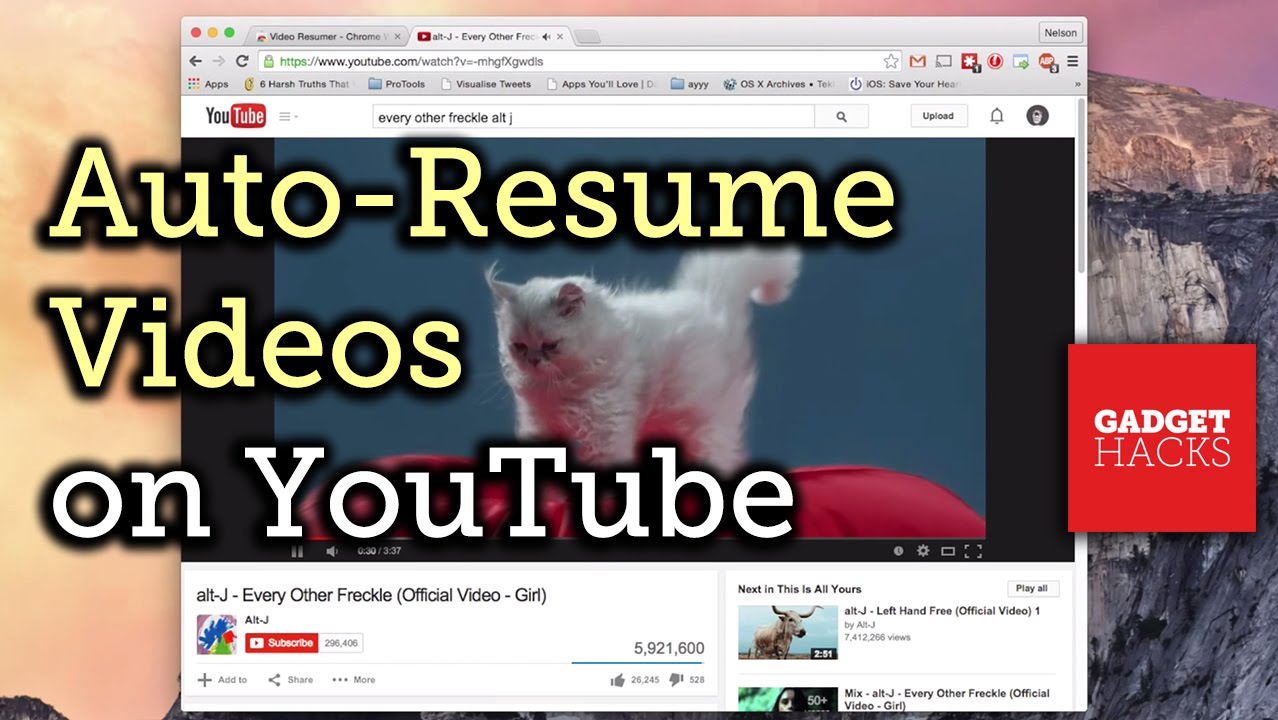The image size is (1278, 720).
Task: Go to the YouTube home logo
Action: click(235, 116)
